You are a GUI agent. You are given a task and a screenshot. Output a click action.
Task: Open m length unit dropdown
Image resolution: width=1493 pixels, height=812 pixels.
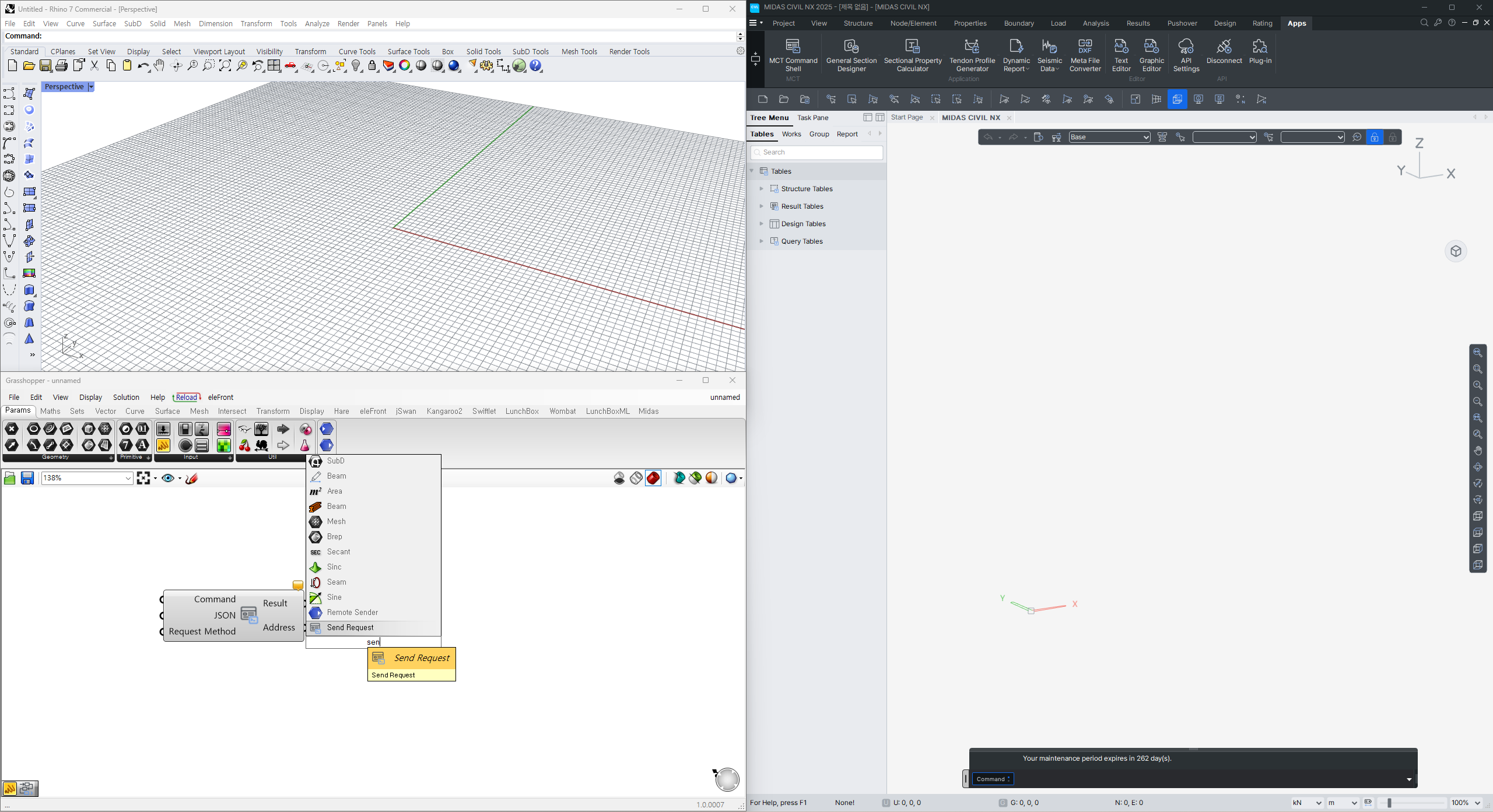[1343, 803]
